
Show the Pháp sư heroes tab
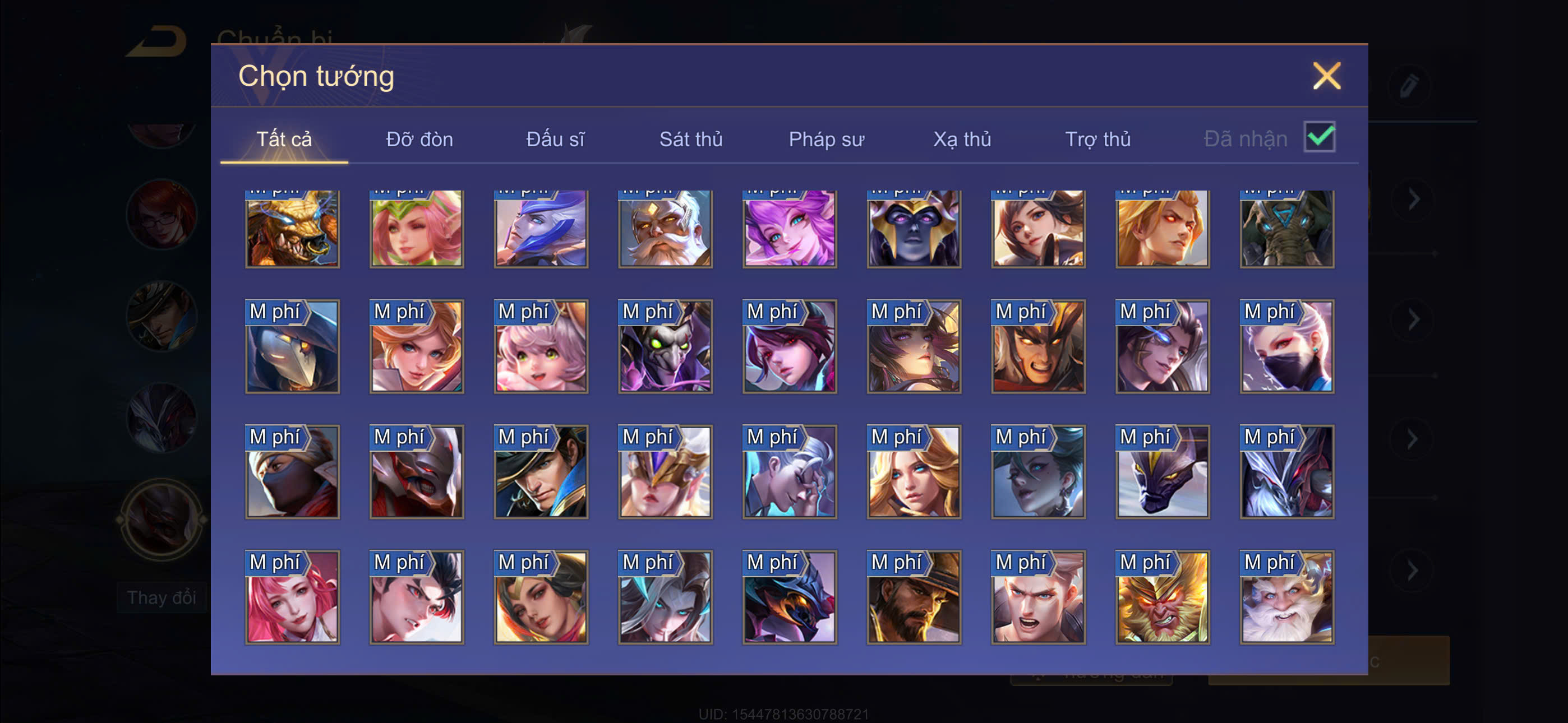(x=826, y=140)
